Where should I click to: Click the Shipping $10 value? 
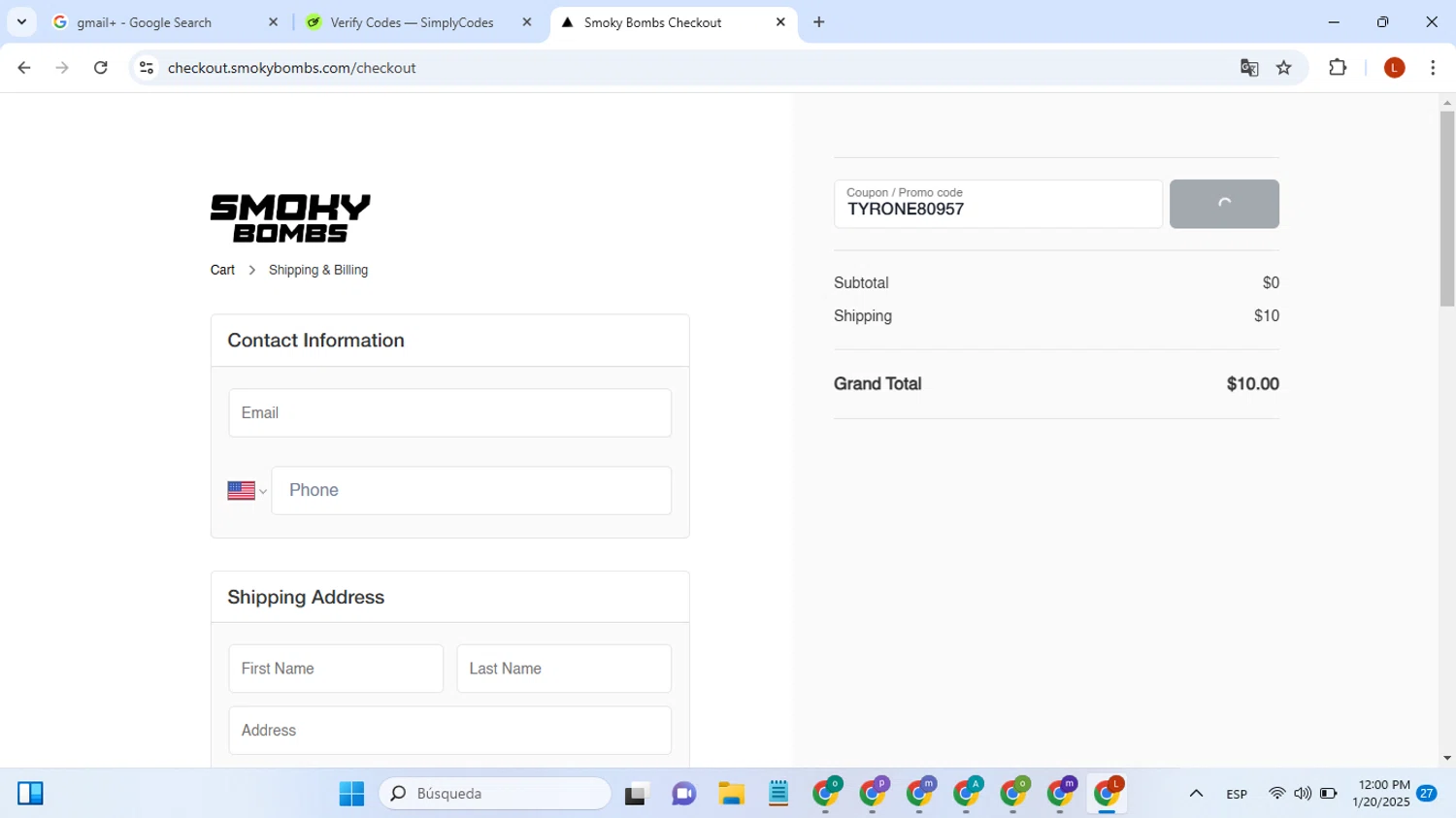coord(1267,316)
